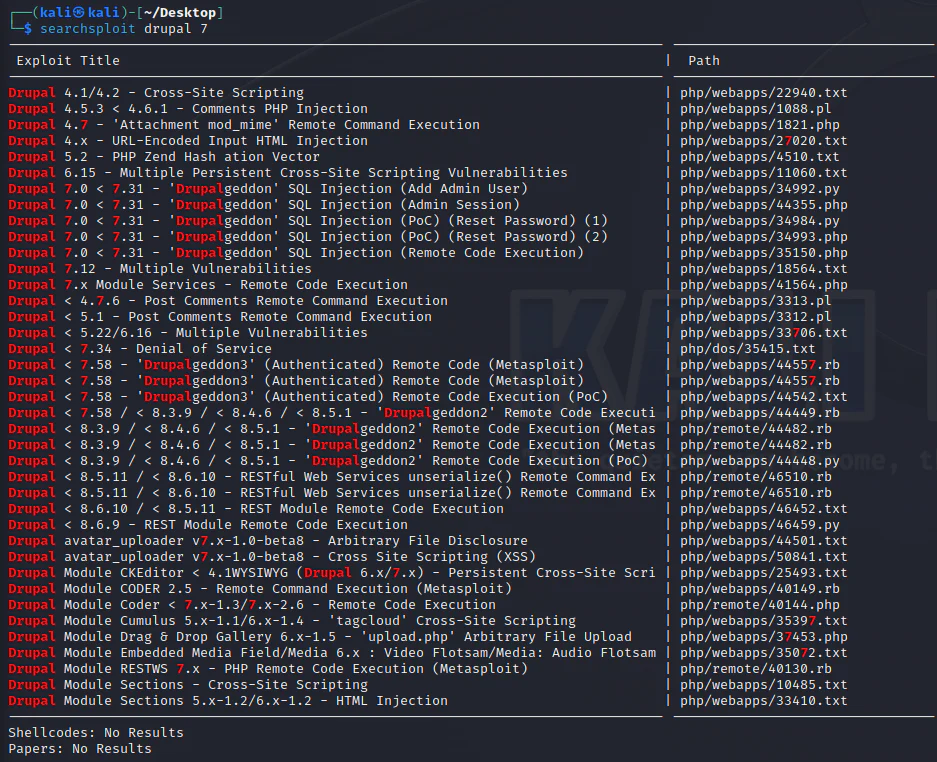The height and width of the screenshot is (762, 937).
Task: Select Drupalgeddon3 Remote Code Execution (PoC) row
Action: pyautogui.click(x=308, y=397)
